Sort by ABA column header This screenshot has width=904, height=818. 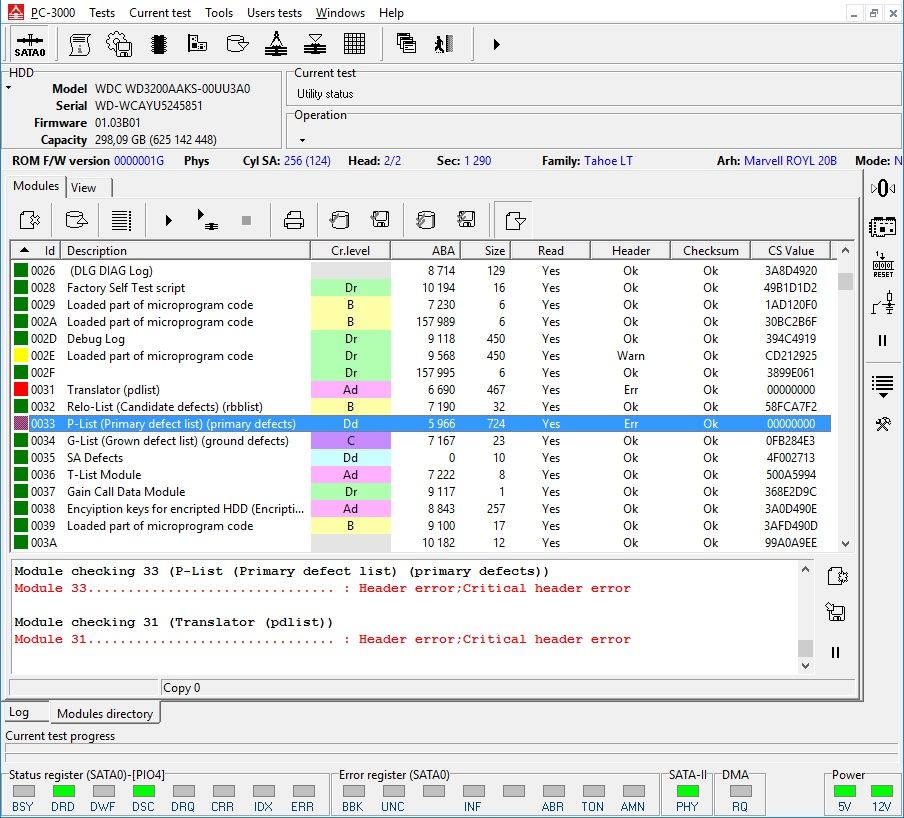427,251
